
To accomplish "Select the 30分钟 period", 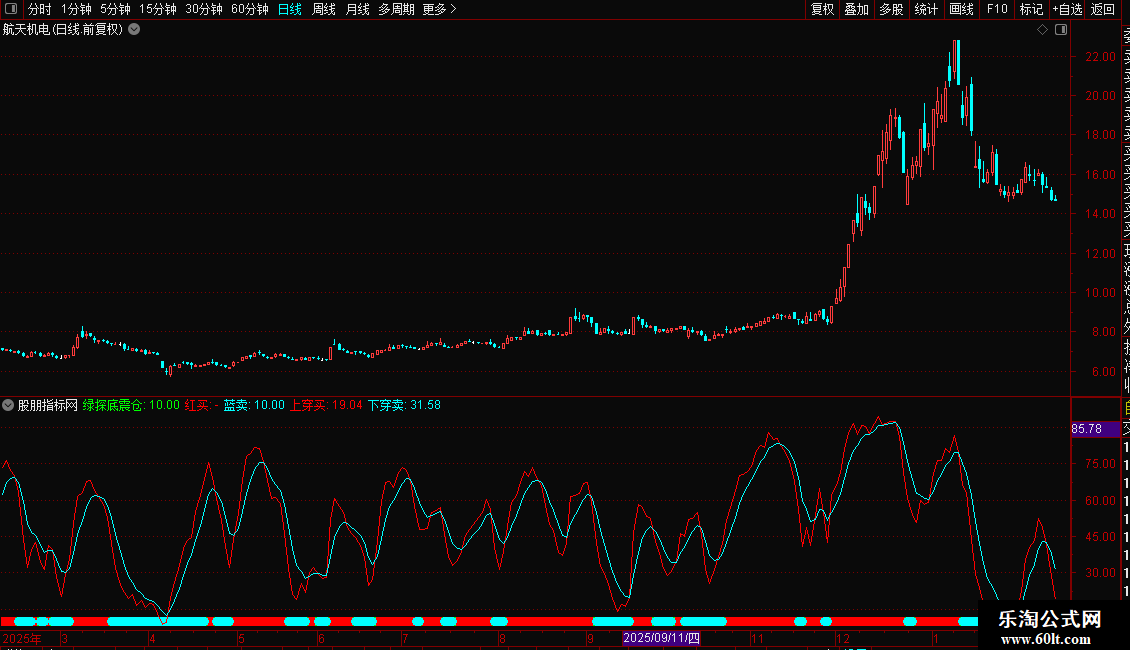I will [204, 9].
